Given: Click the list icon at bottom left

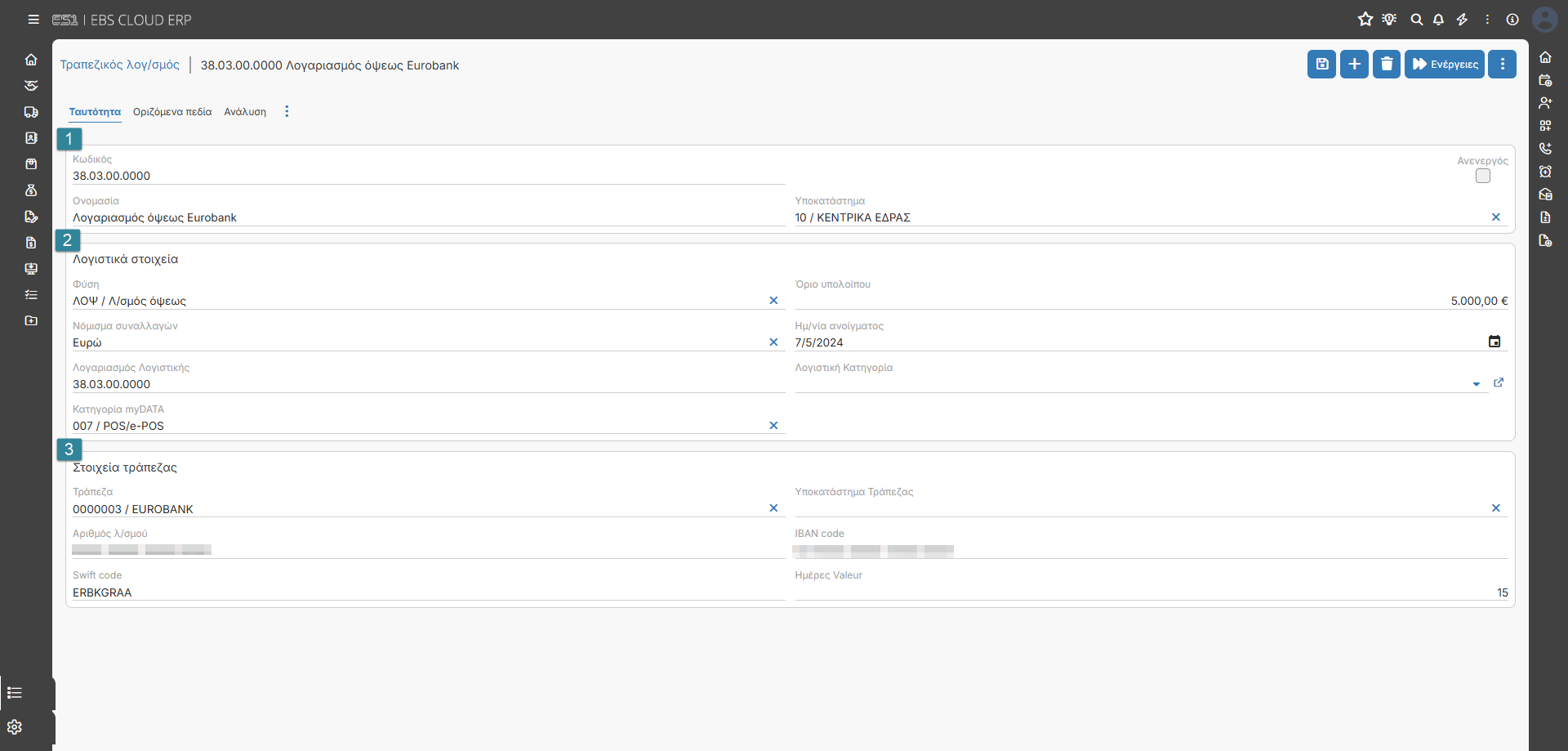Looking at the screenshot, I should (15, 693).
